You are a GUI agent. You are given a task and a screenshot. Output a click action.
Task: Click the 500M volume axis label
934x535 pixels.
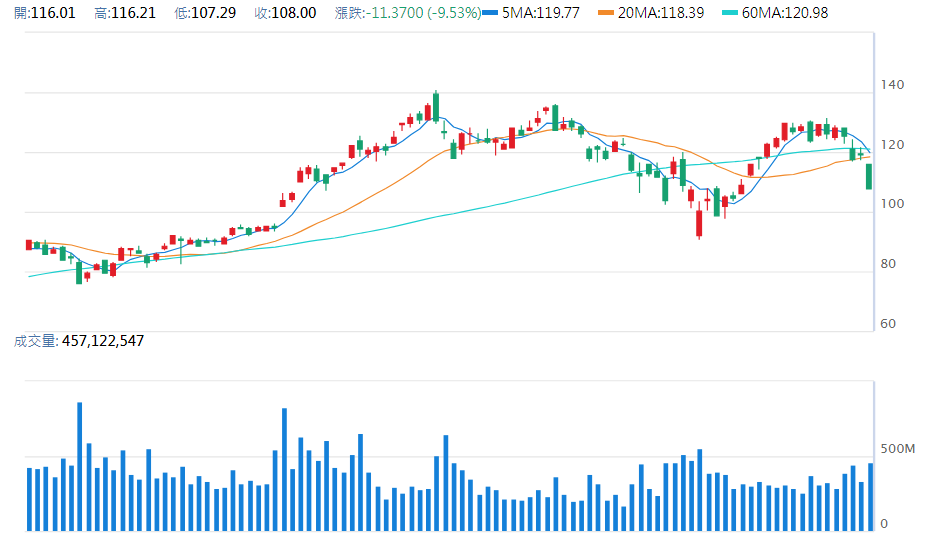click(x=898, y=449)
